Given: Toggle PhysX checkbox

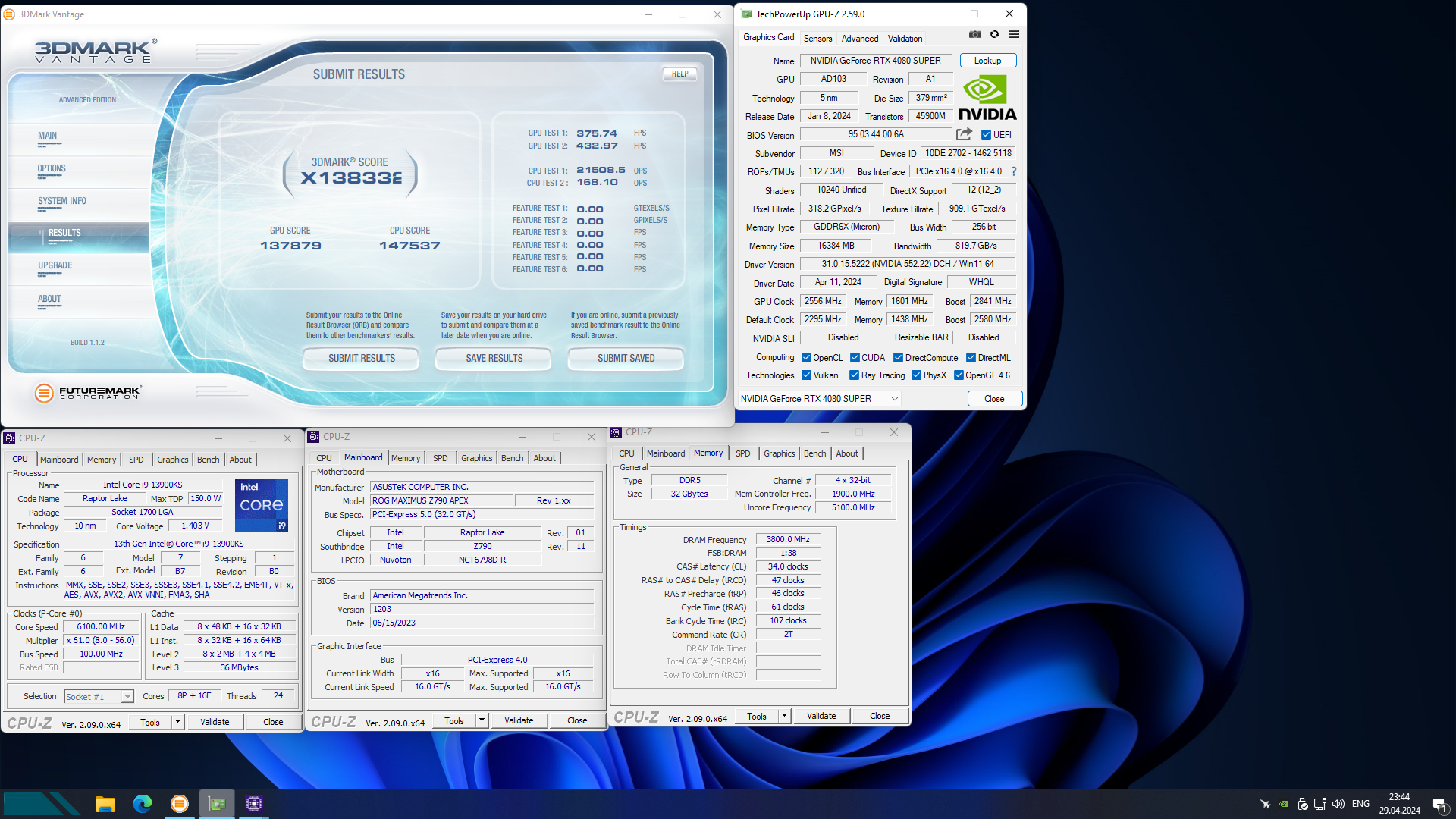Looking at the screenshot, I should (917, 375).
